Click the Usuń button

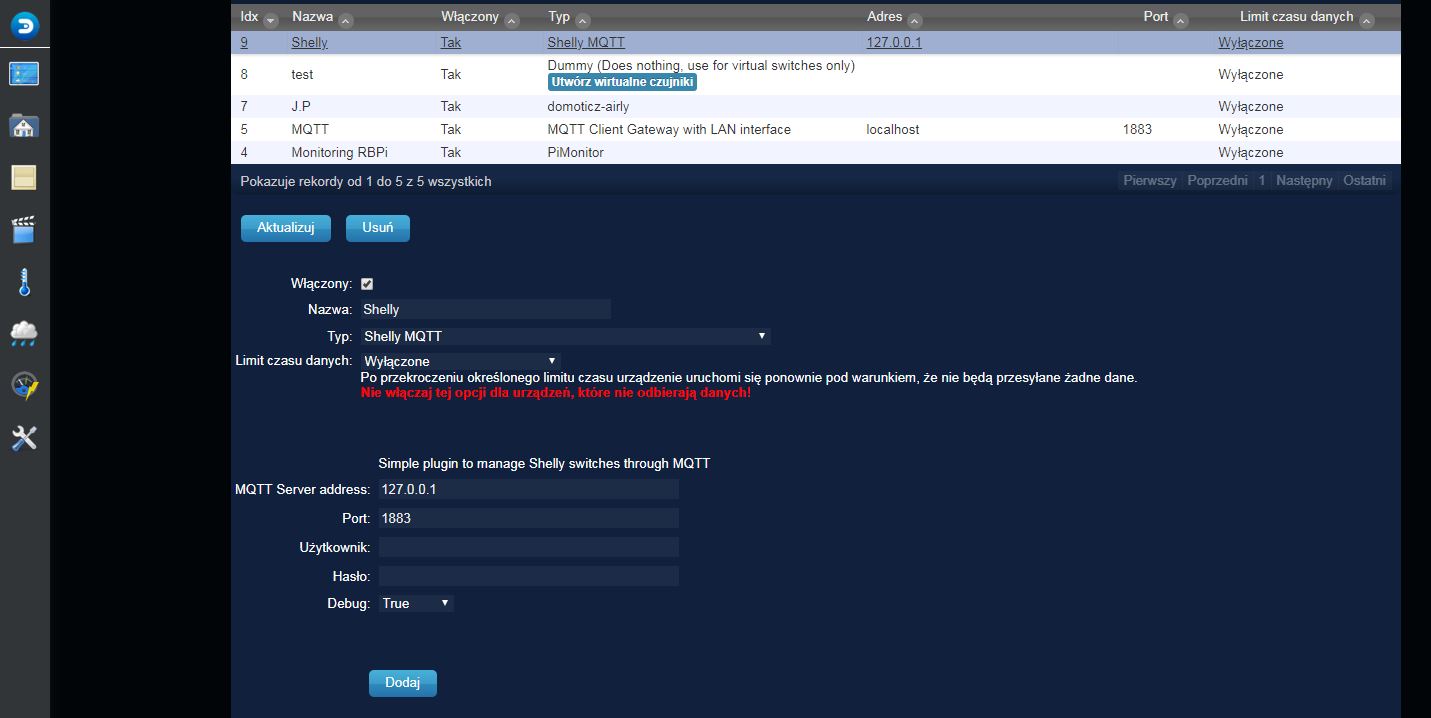coord(378,228)
